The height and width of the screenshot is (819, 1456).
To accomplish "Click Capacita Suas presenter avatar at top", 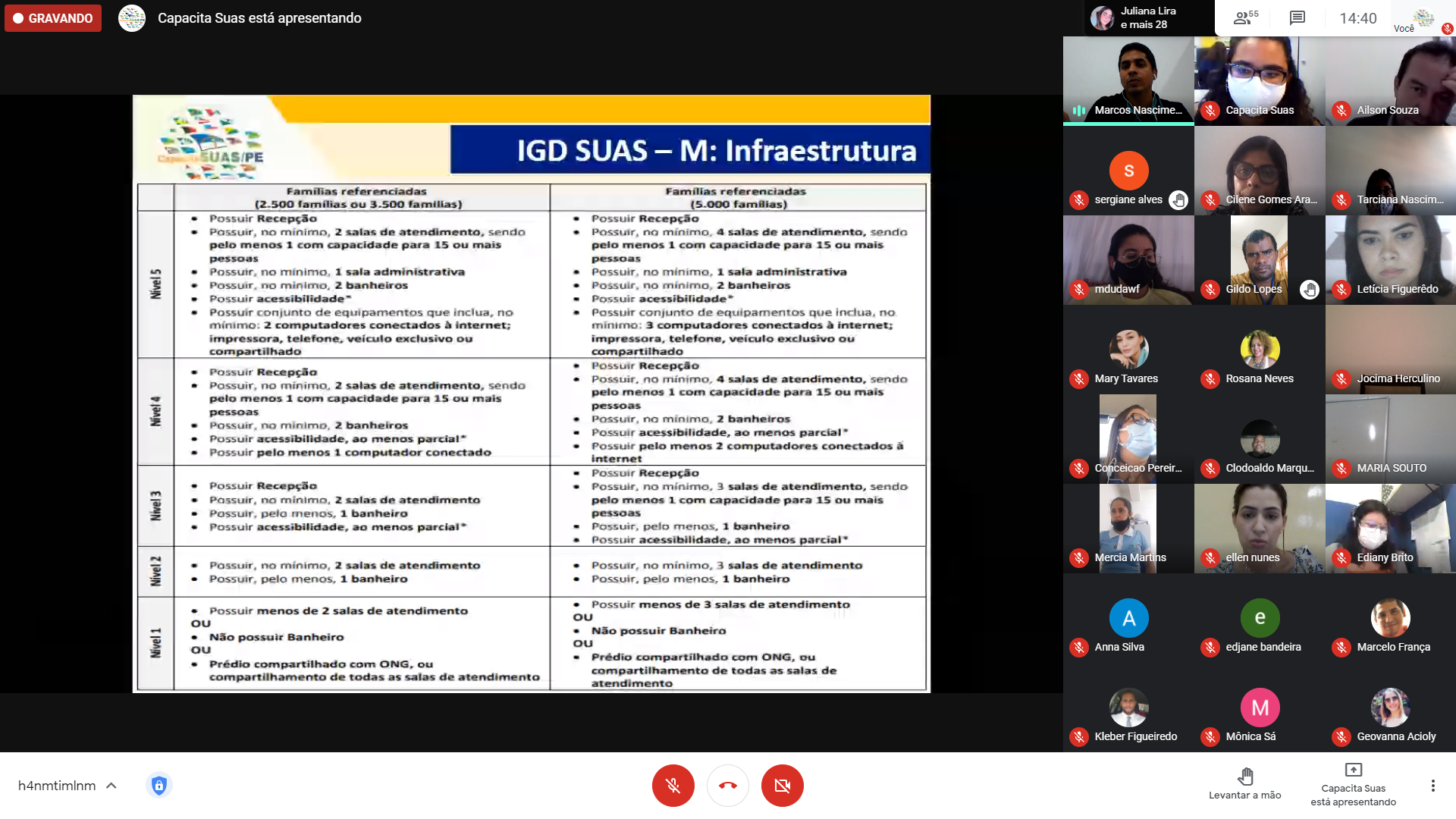I will pyautogui.click(x=132, y=18).
